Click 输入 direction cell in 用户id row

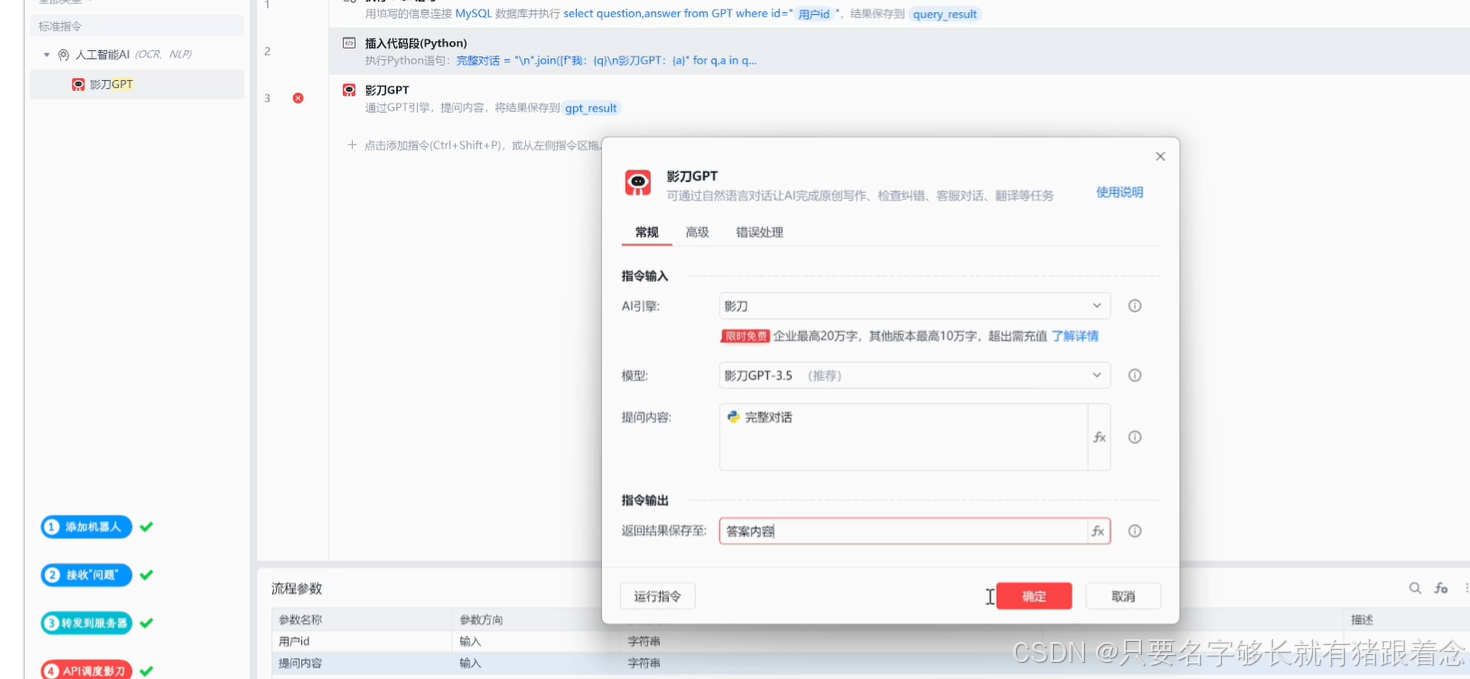point(470,642)
